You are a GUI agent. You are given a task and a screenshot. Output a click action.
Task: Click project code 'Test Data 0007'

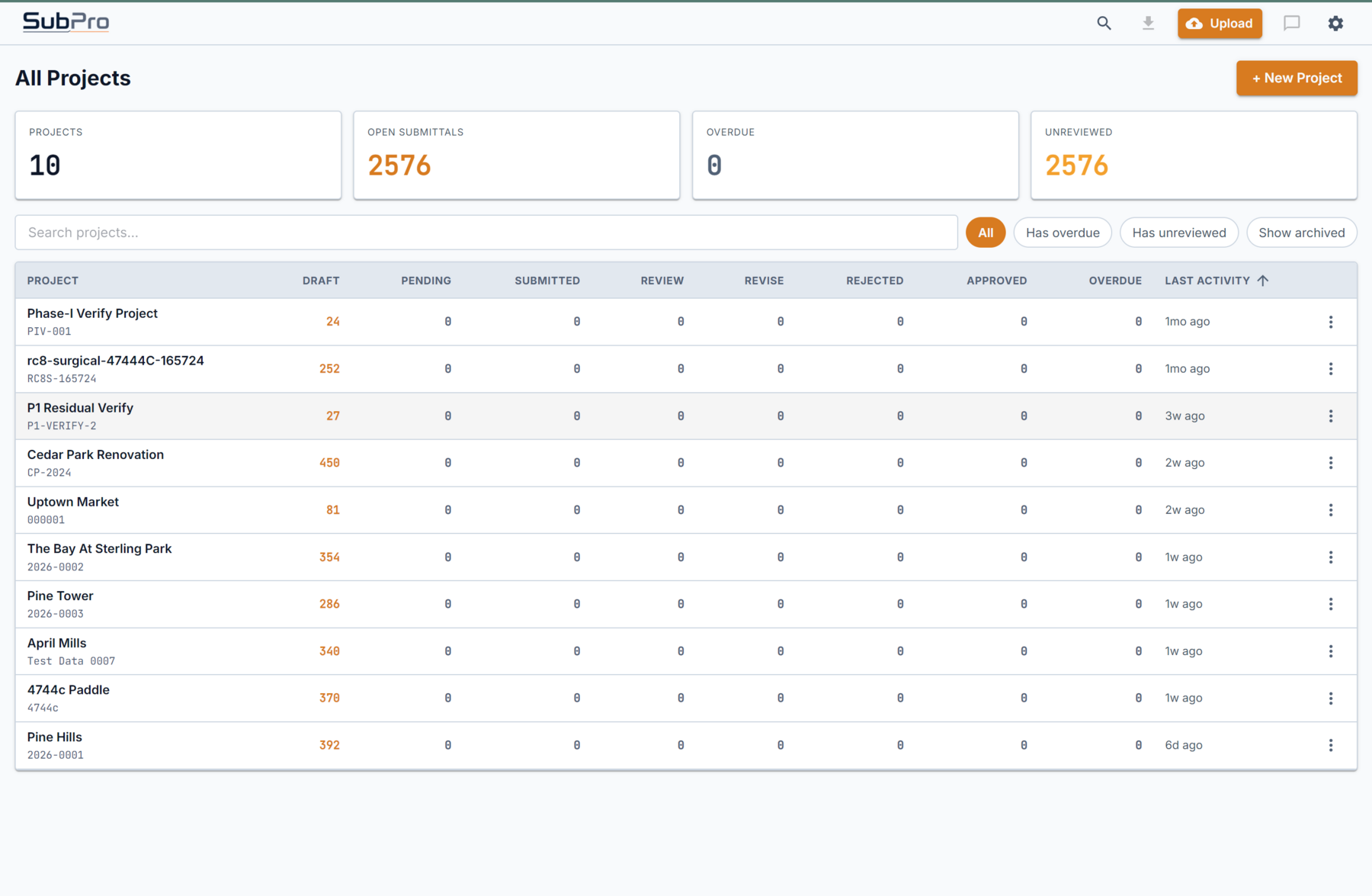(x=71, y=661)
